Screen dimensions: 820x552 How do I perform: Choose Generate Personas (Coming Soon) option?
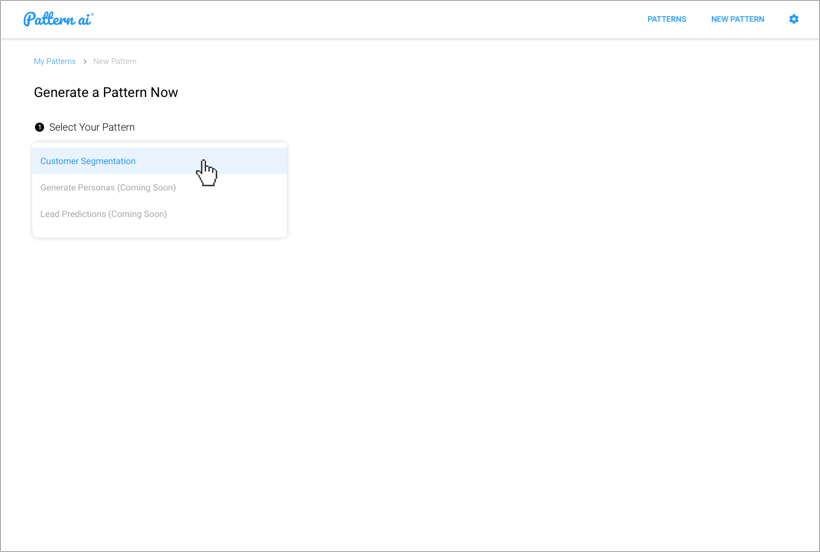tap(108, 188)
